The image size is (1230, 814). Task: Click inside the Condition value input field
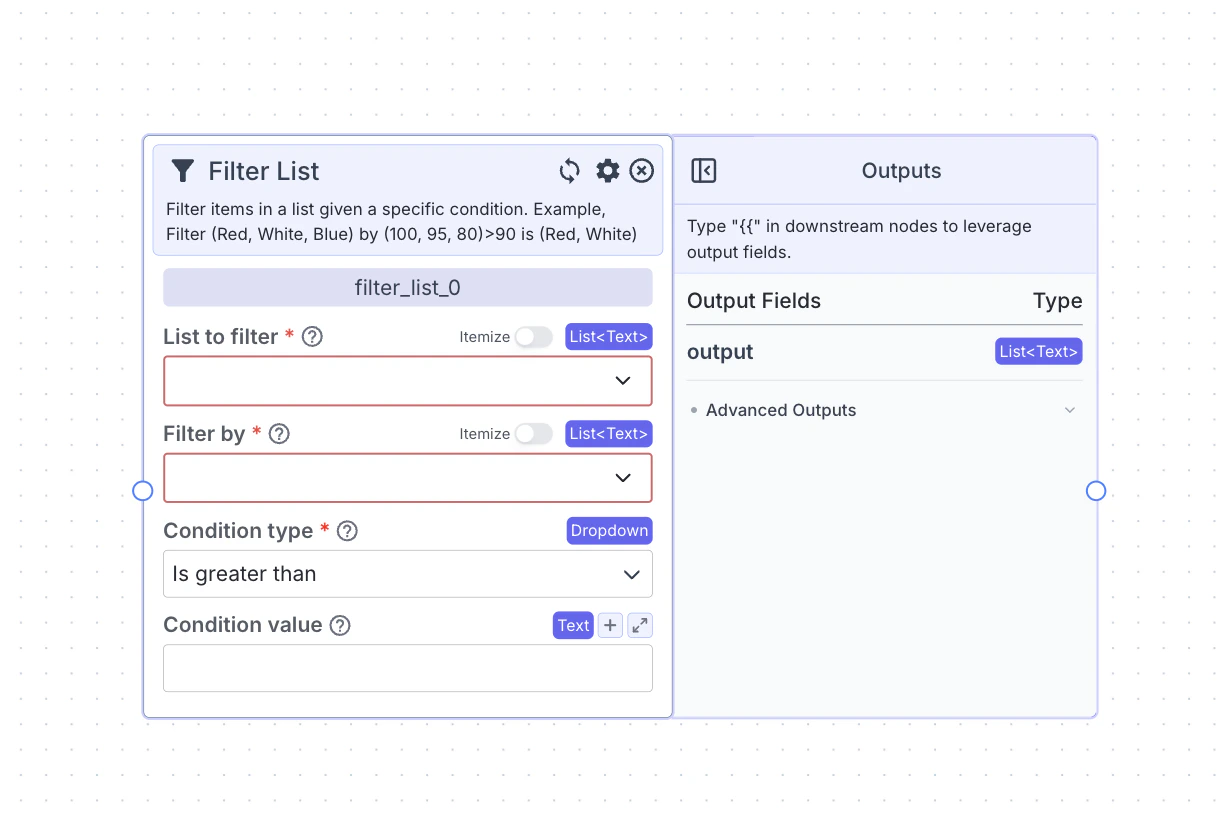[x=407, y=667]
